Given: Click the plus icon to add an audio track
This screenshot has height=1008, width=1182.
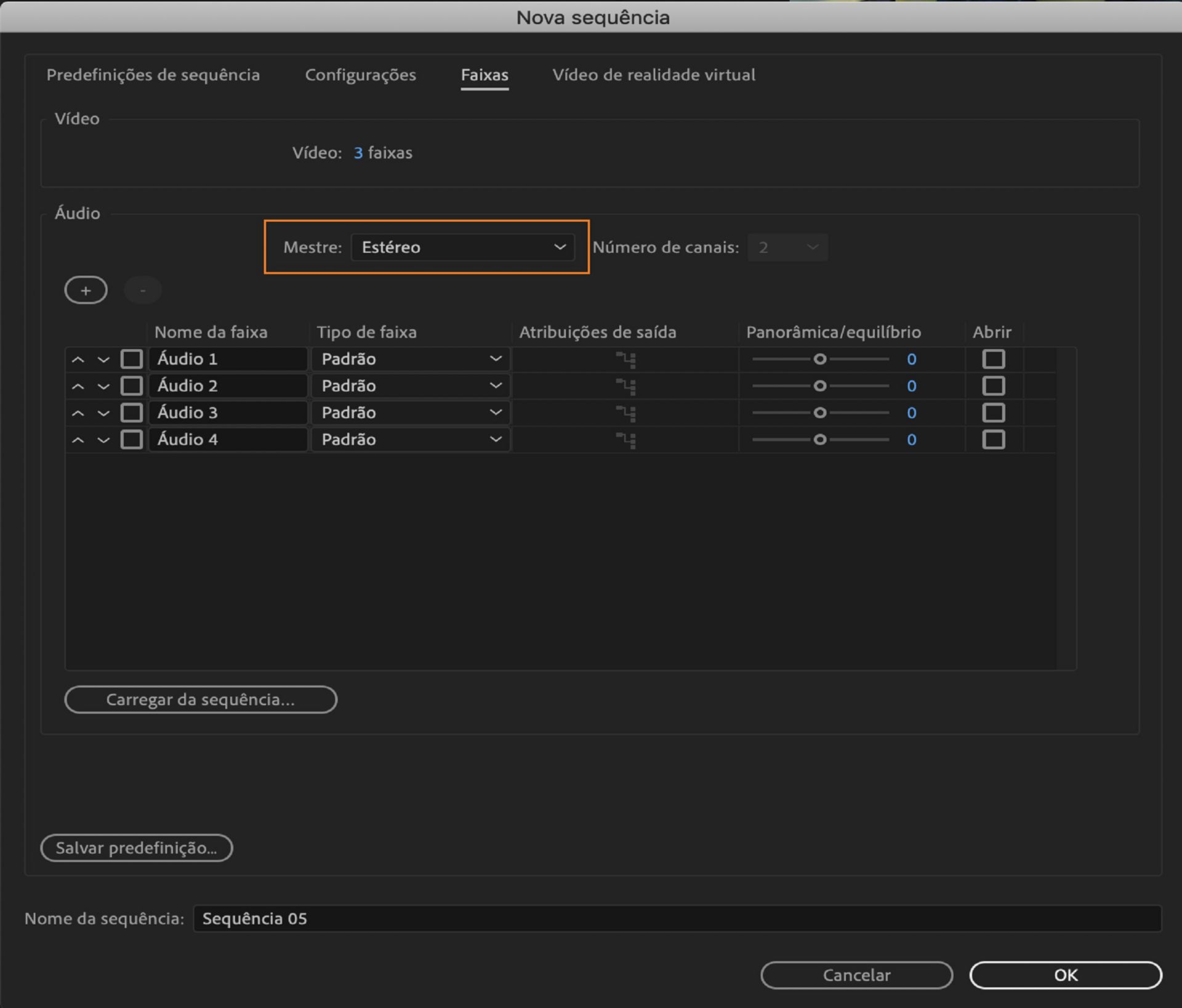Looking at the screenshot, I should click(x=86, y=290).
